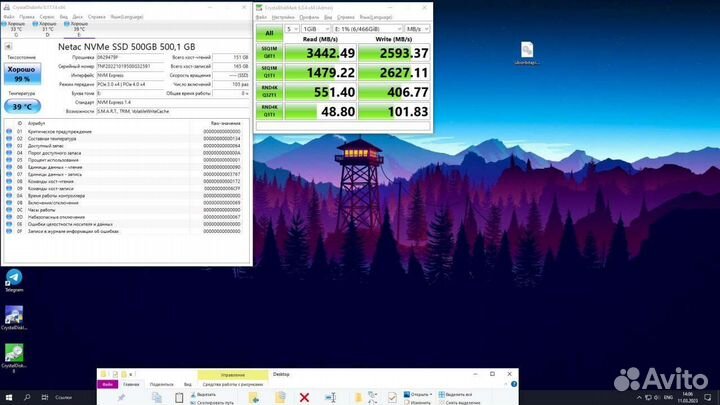Run all benchmarks with the All button
The width and height of the screenshot is (720, 405).
point(269,33)
